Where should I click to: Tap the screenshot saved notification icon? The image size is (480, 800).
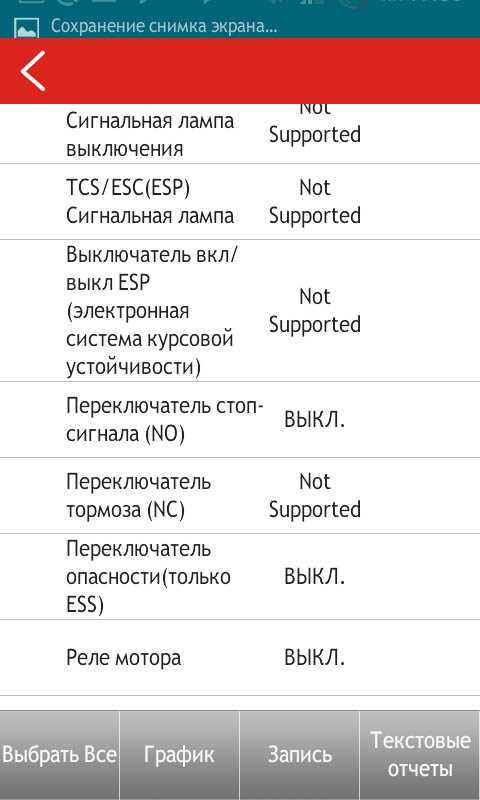(26, 29)
